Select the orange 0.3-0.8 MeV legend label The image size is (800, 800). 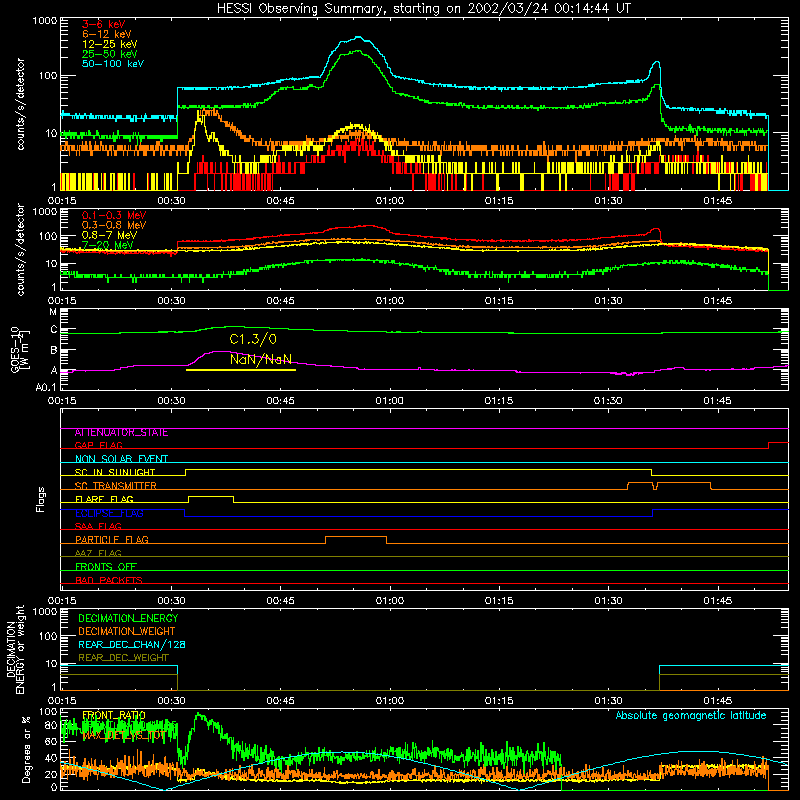click(114, 225)
